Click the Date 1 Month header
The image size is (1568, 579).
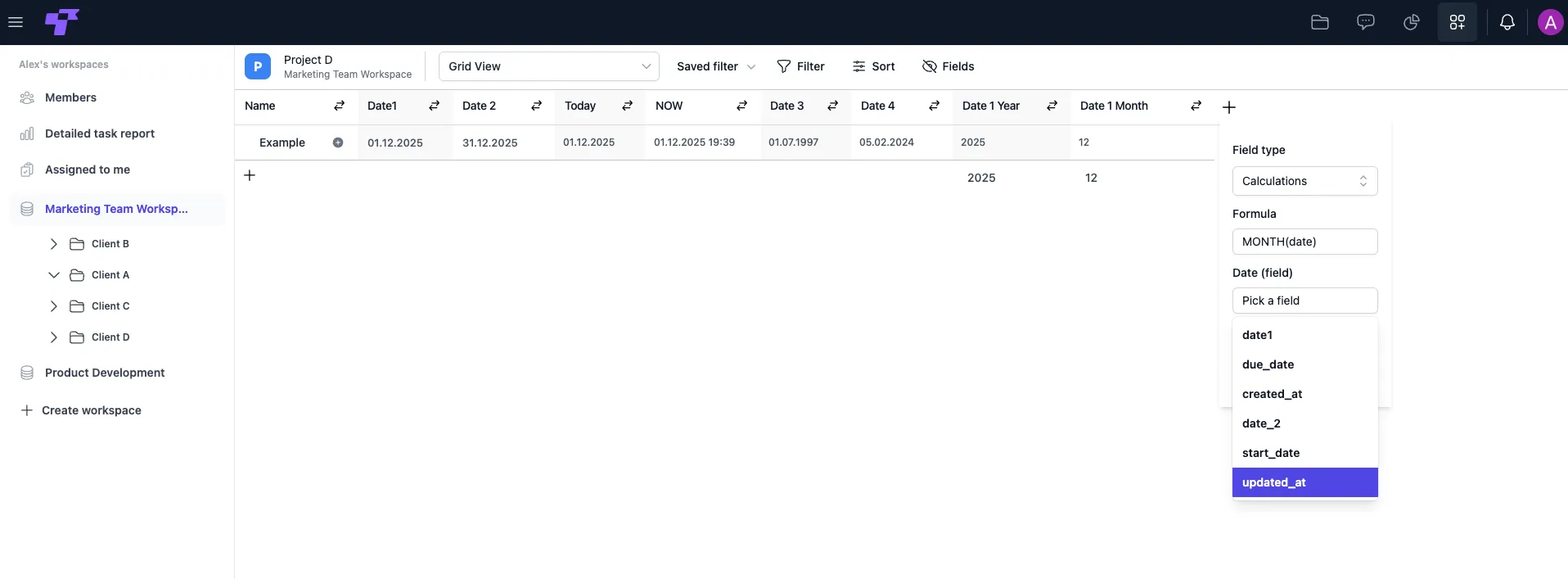(x=1114, y=106)
